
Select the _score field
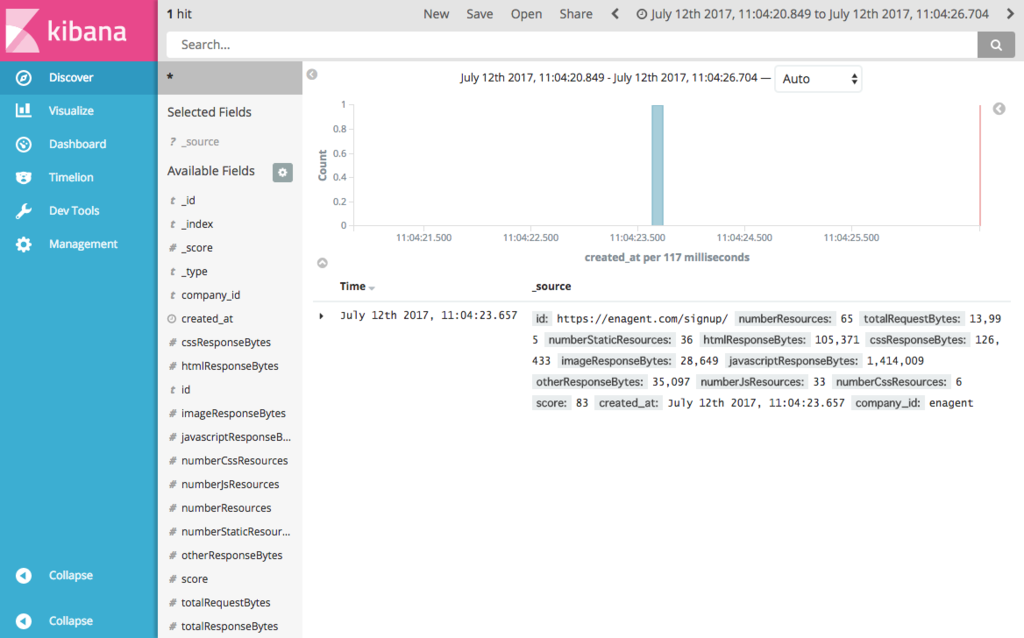(197, 247)
